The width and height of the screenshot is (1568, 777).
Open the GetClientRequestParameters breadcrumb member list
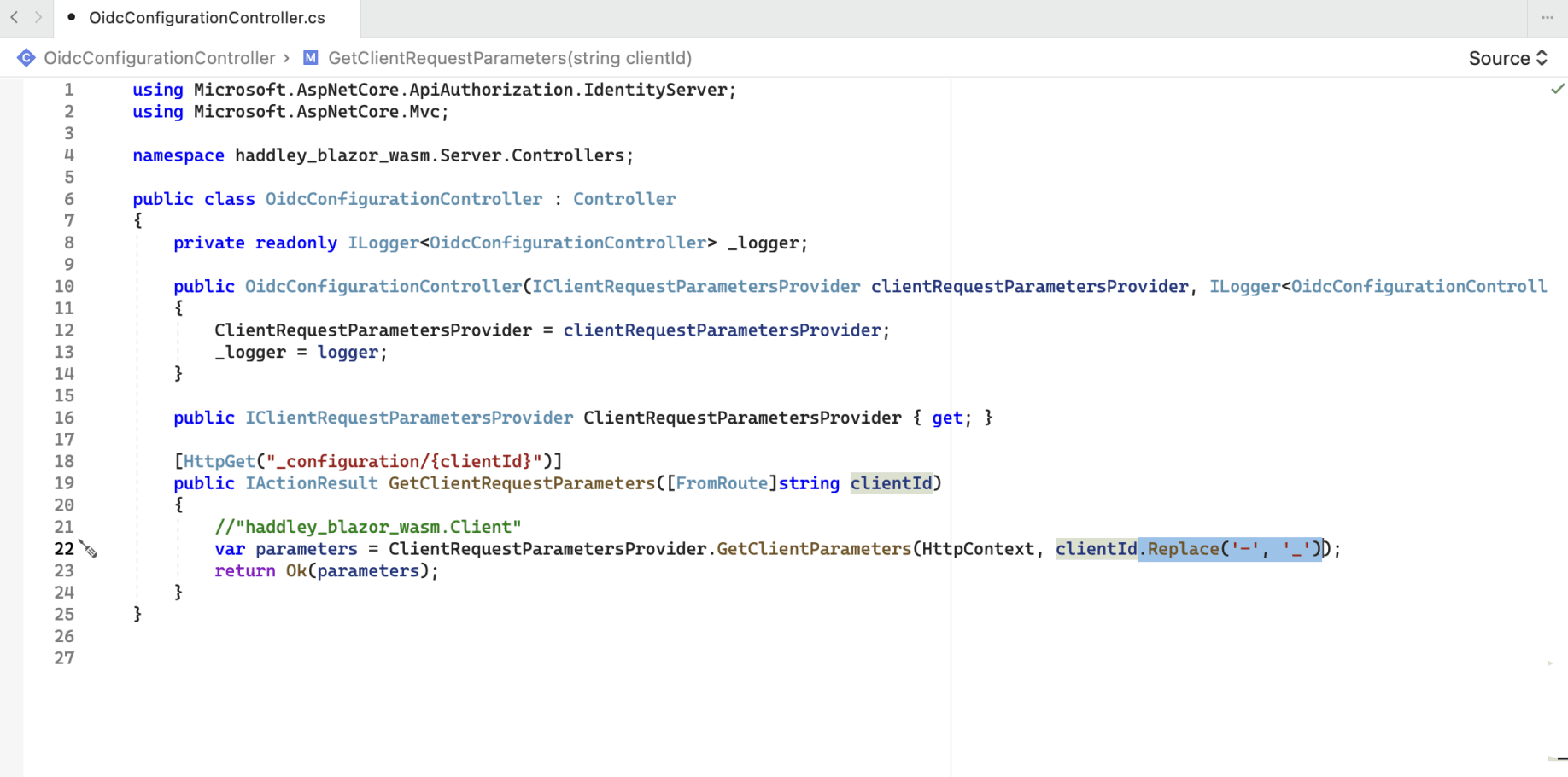510,58
